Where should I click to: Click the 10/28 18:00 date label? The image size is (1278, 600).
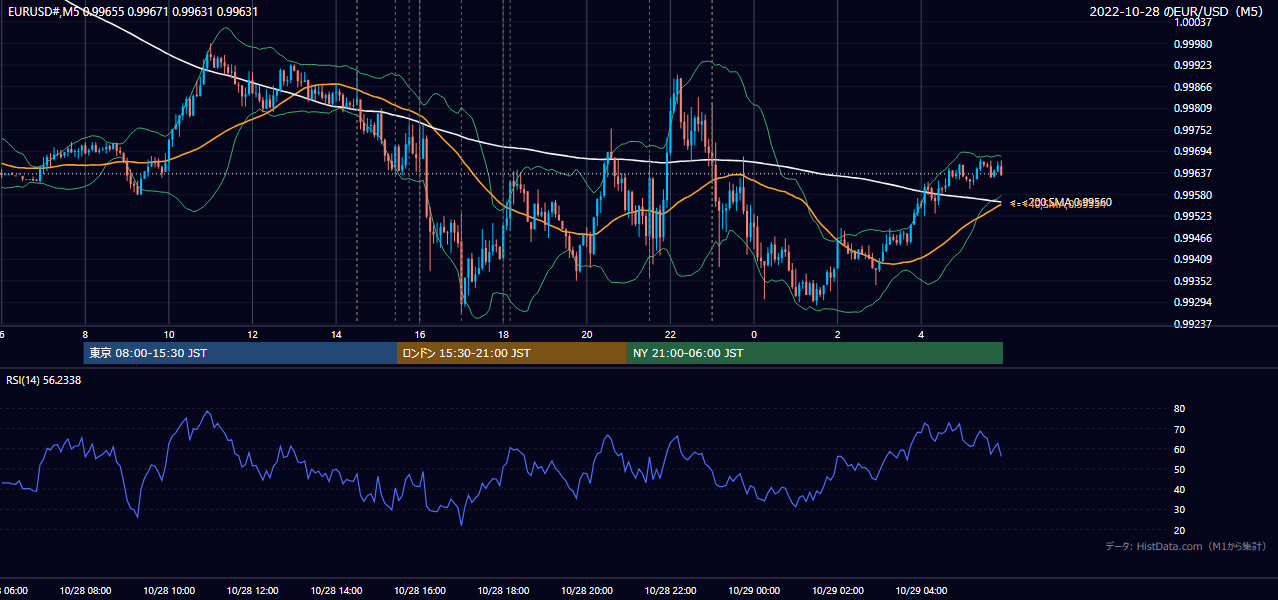click(503, 591)
